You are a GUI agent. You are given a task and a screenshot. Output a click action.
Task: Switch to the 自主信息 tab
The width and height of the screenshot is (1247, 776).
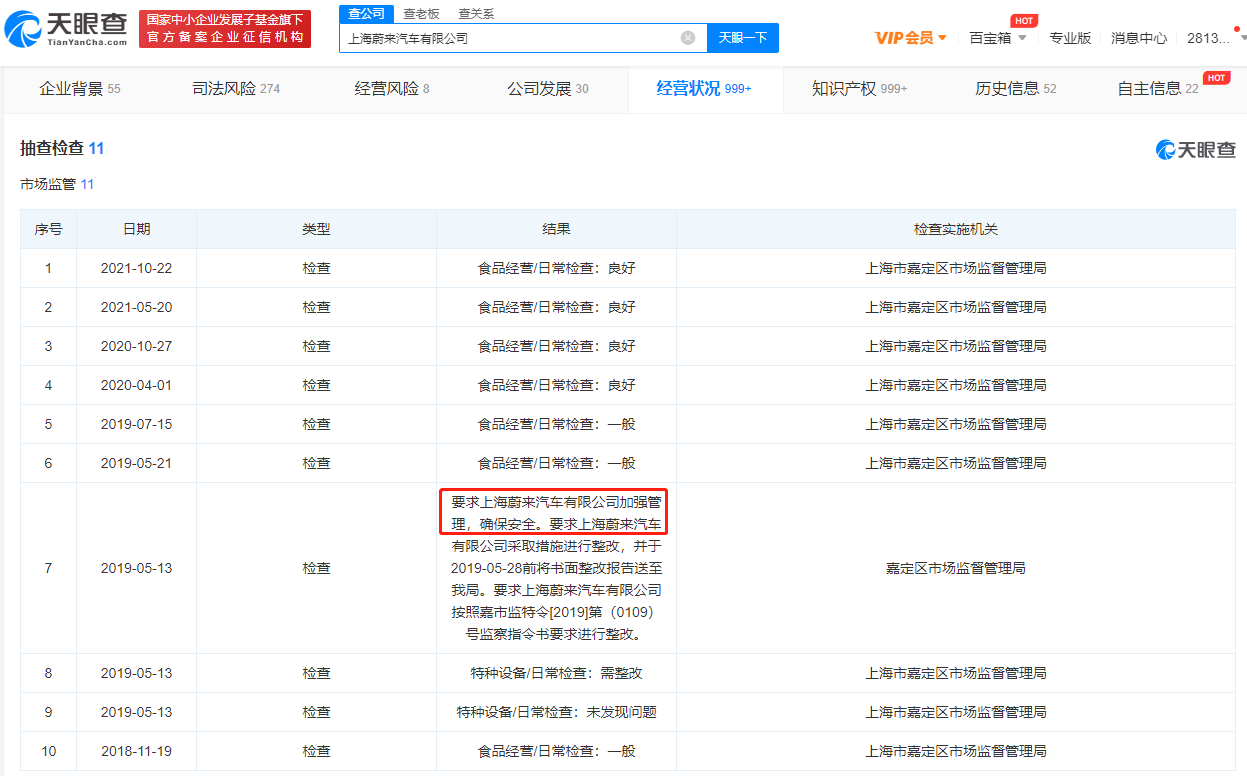pos(1158,89)
